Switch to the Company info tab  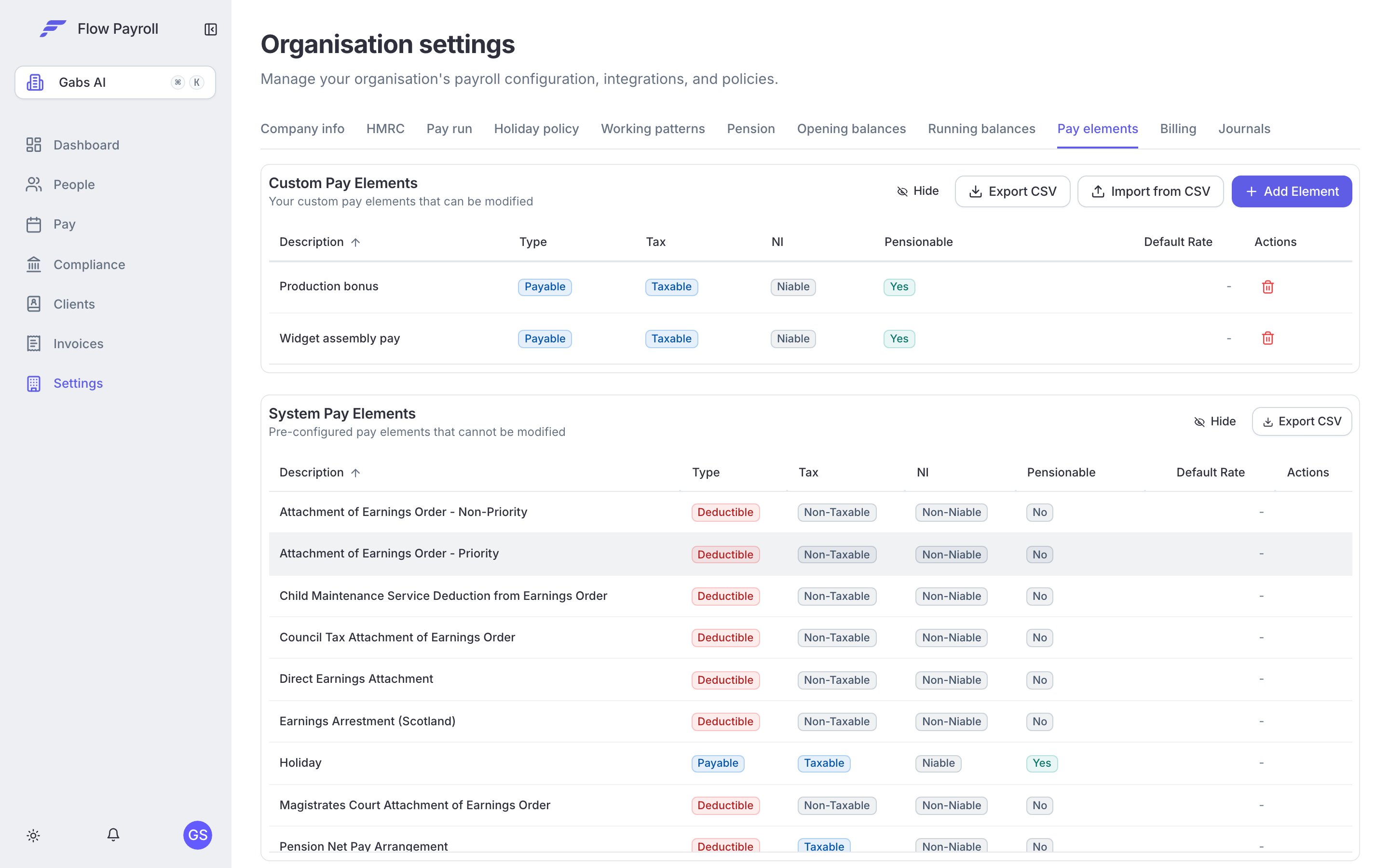(x=302, y=129)
